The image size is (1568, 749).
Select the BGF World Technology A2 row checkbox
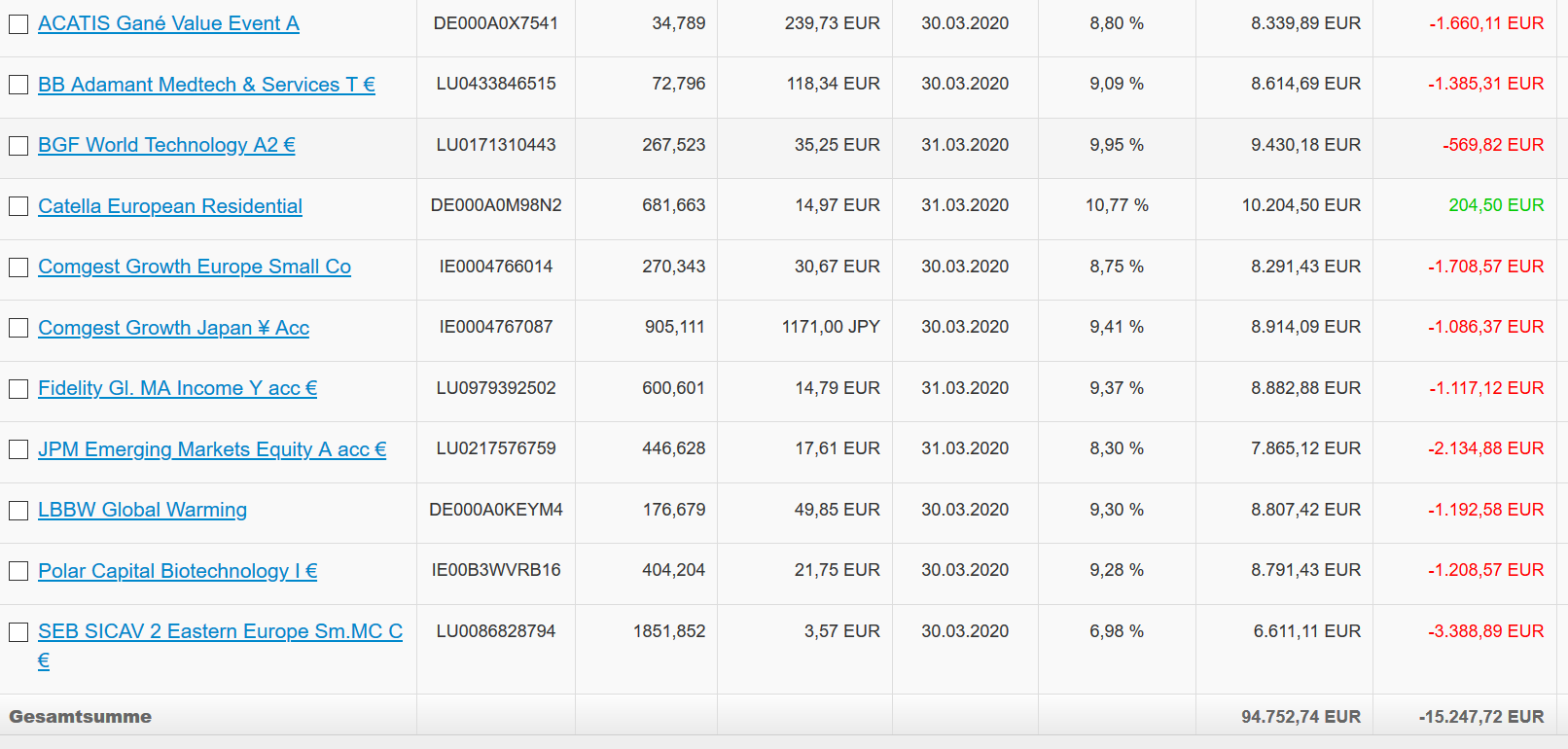pos(18,146)
